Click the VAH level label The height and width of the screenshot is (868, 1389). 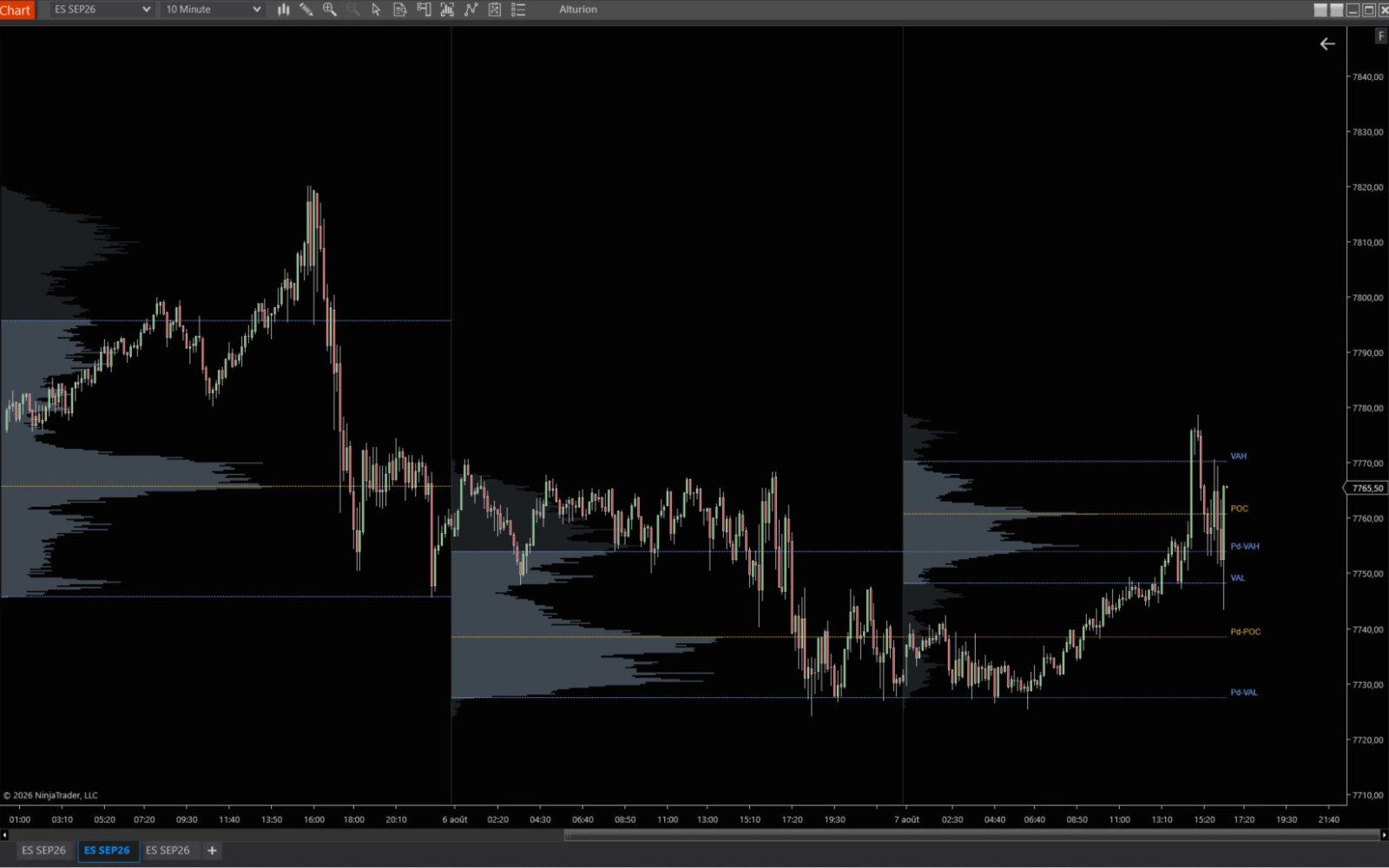[1238, 457]
